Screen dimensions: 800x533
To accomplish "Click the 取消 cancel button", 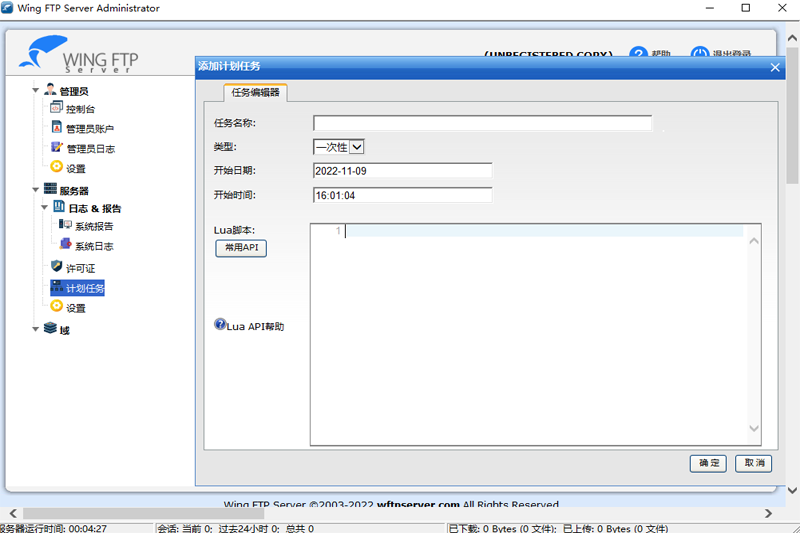I will [x=753, y=463].
